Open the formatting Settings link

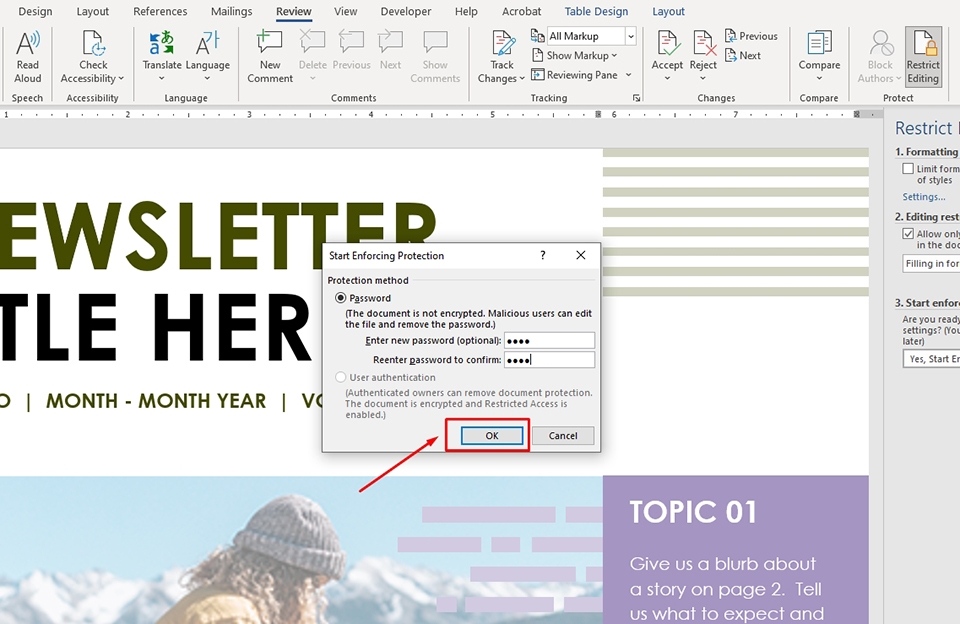[923, 197]
